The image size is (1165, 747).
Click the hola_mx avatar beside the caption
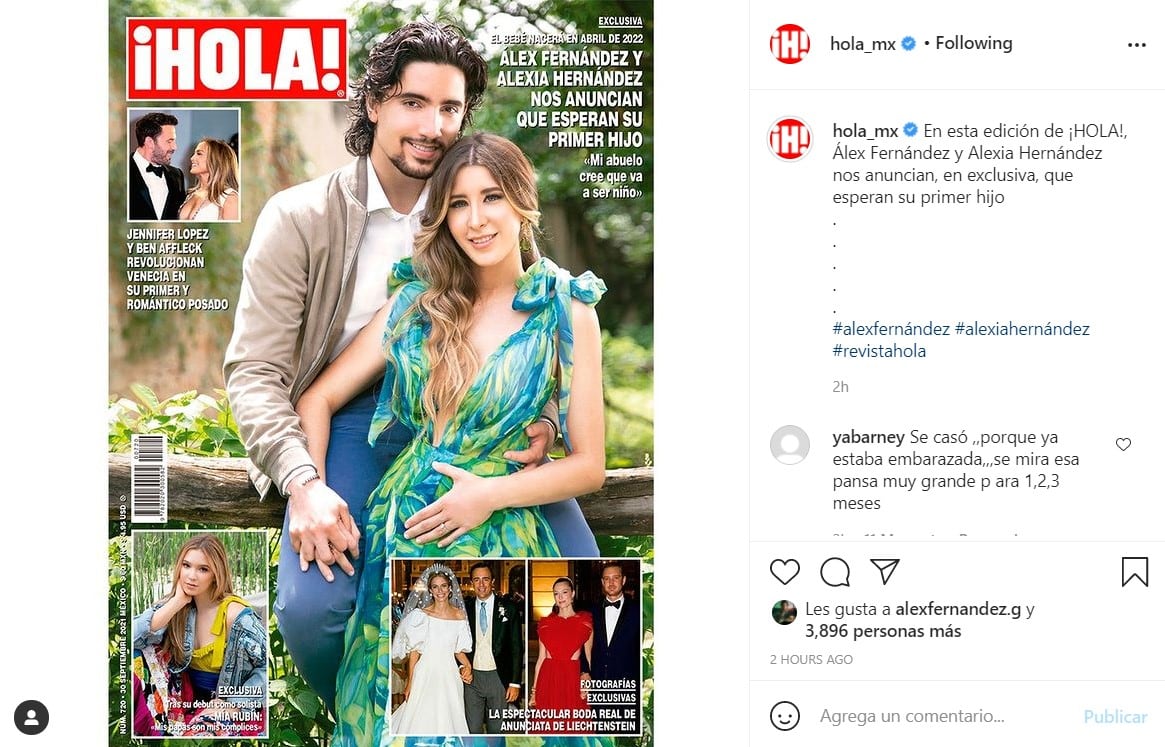[789, 139]
